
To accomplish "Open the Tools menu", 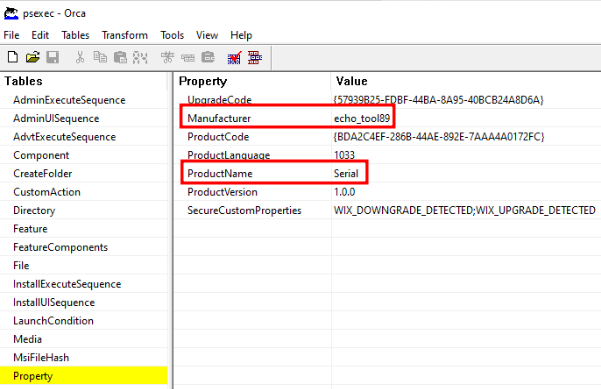I will (172, 35).
